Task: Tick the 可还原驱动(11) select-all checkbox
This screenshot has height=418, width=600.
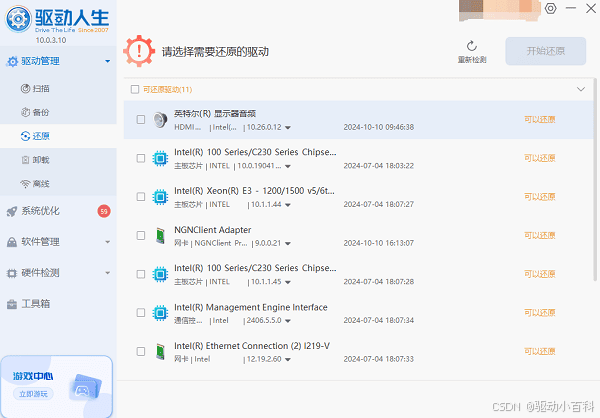Action: (x=135, y=90)
